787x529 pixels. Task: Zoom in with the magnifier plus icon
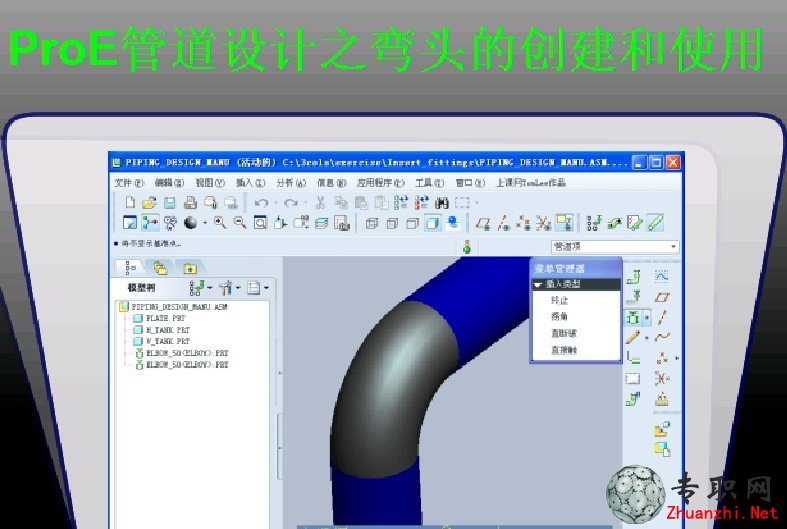click(220, 223)
